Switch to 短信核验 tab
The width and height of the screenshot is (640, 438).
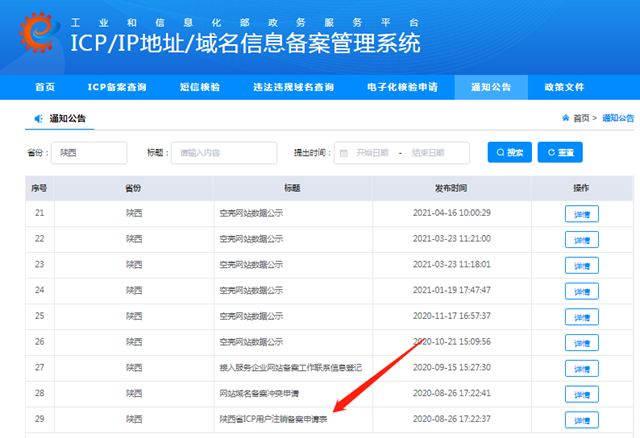pos(197,88)
